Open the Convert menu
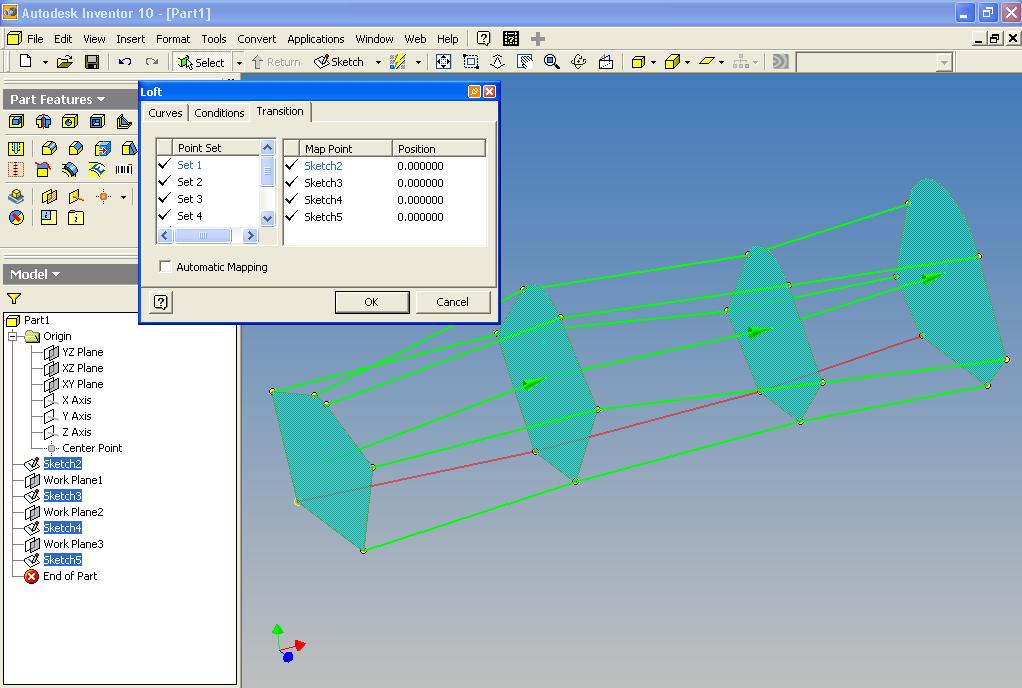The image size is (1022, 688). click(257, 39)
